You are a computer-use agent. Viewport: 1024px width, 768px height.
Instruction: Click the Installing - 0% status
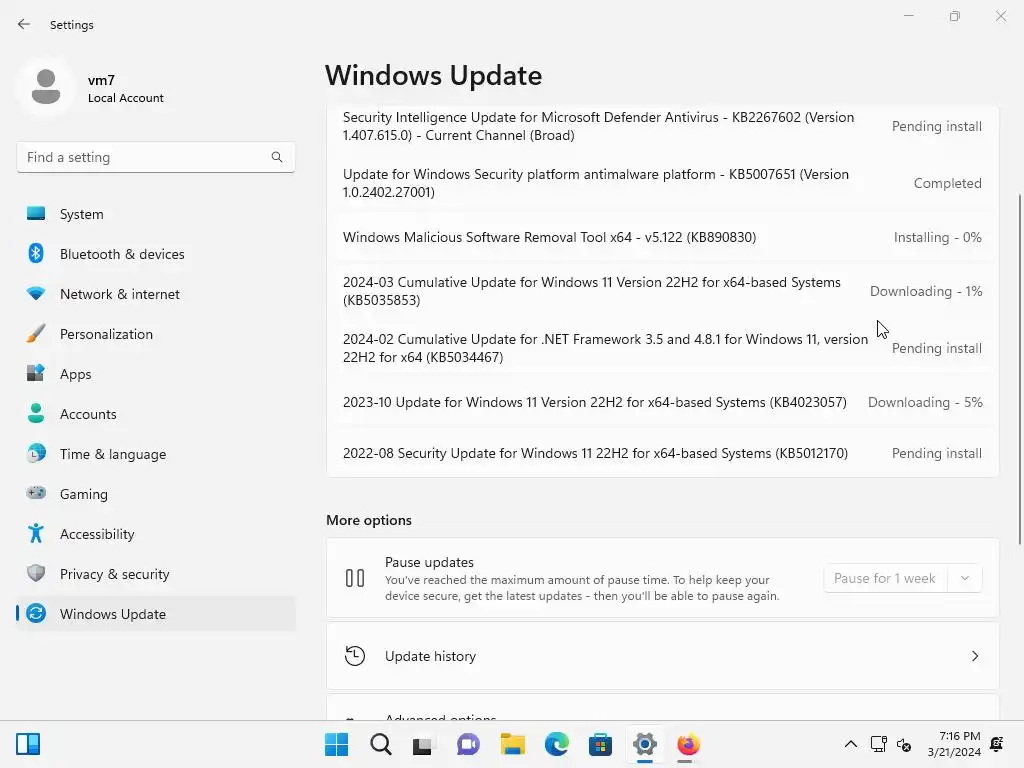pyautogui.click(x=937, y=237)
